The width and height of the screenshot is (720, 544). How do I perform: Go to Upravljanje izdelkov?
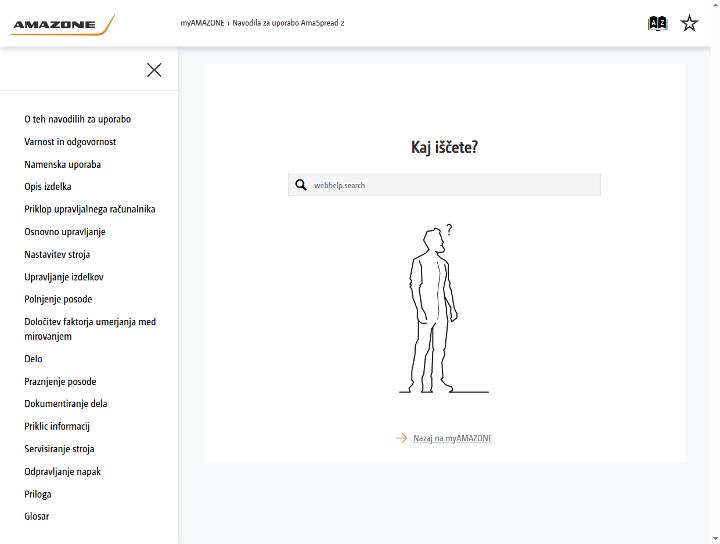[x=64, y=277]
